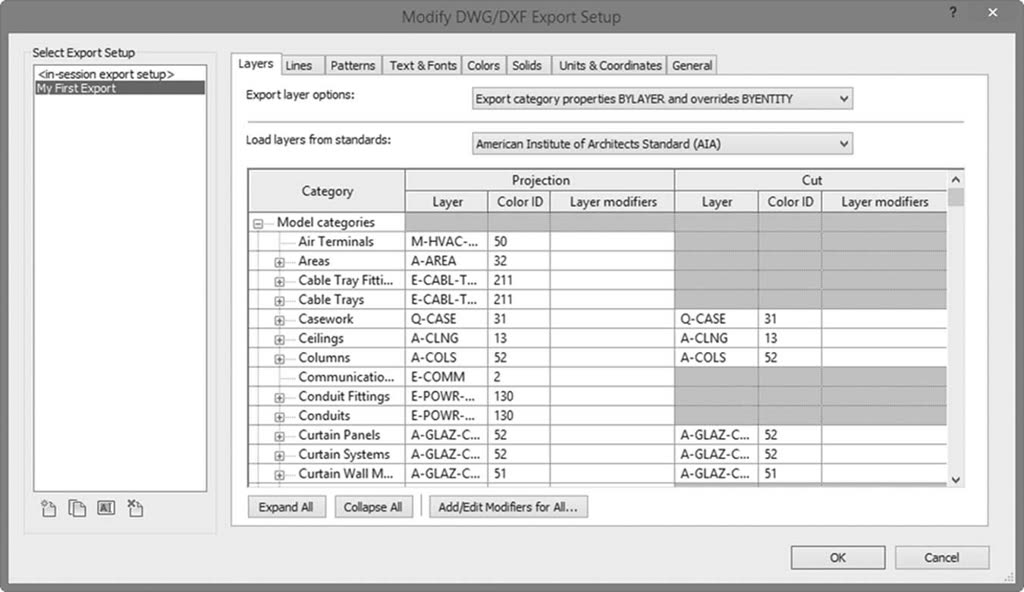Open Add/Edit Modifiers for All
This screenshot has width=1024, height=592.
[x=508, y=507]
